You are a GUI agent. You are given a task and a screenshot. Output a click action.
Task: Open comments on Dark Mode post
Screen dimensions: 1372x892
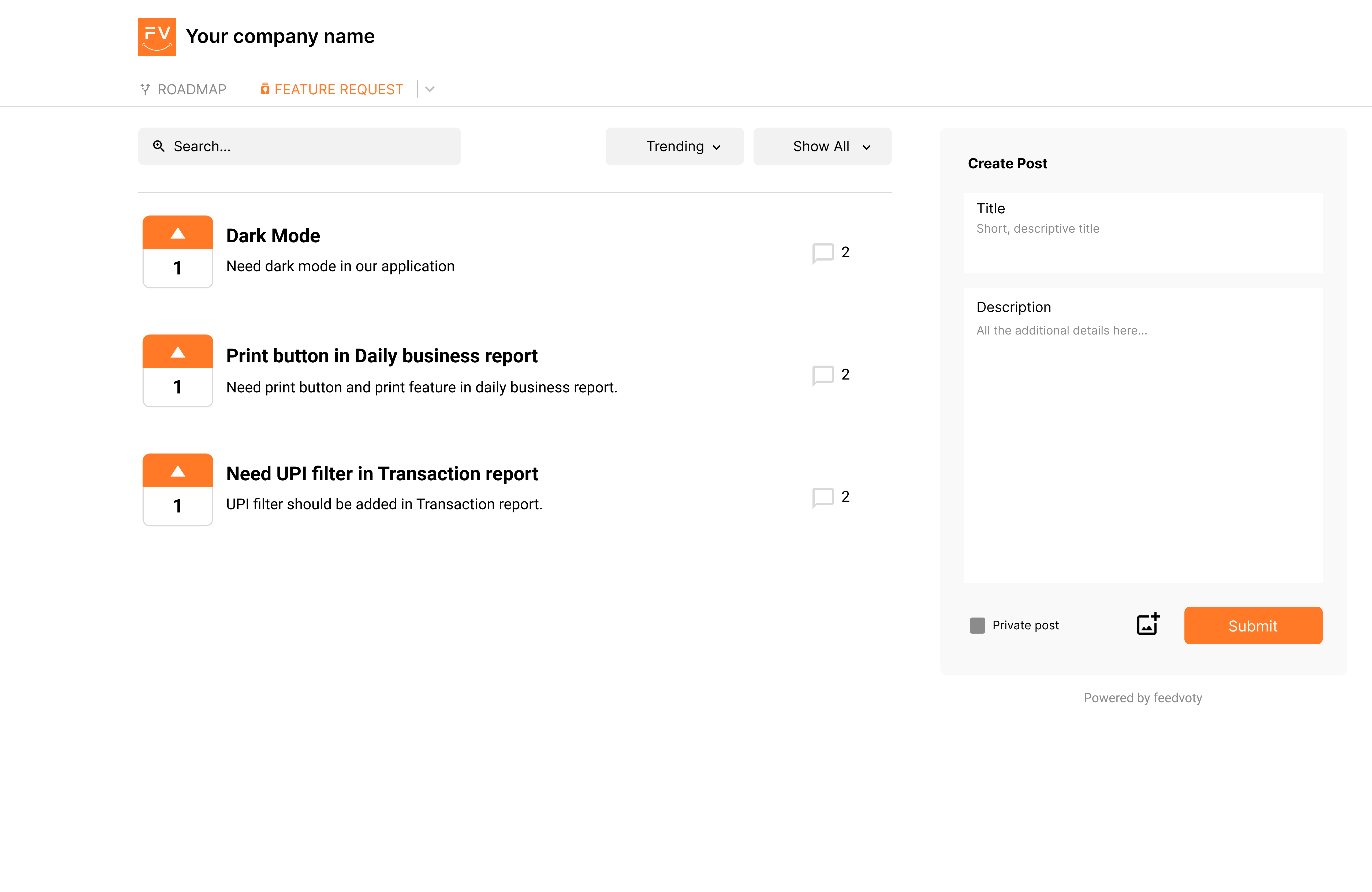tap(823, 252)
